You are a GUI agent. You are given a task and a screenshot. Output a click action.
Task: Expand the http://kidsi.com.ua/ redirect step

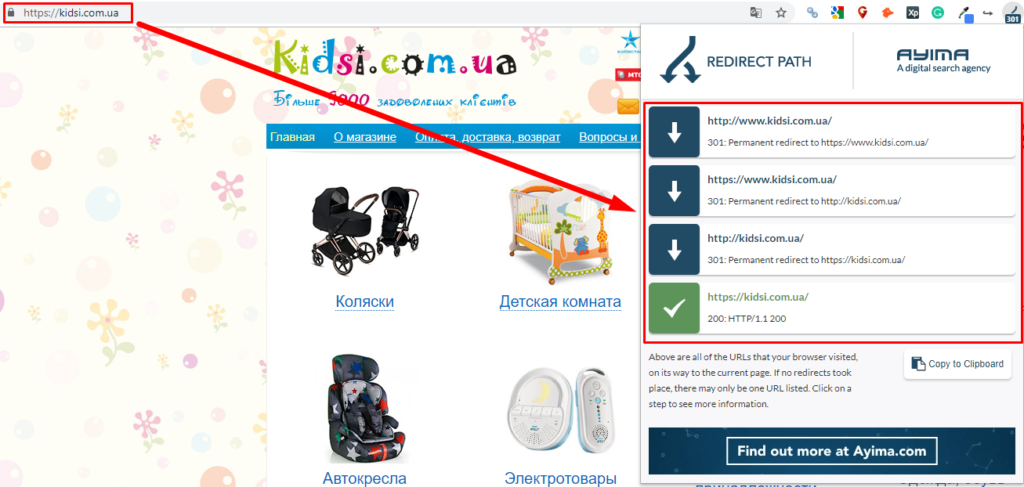click(x=832, y=249)
